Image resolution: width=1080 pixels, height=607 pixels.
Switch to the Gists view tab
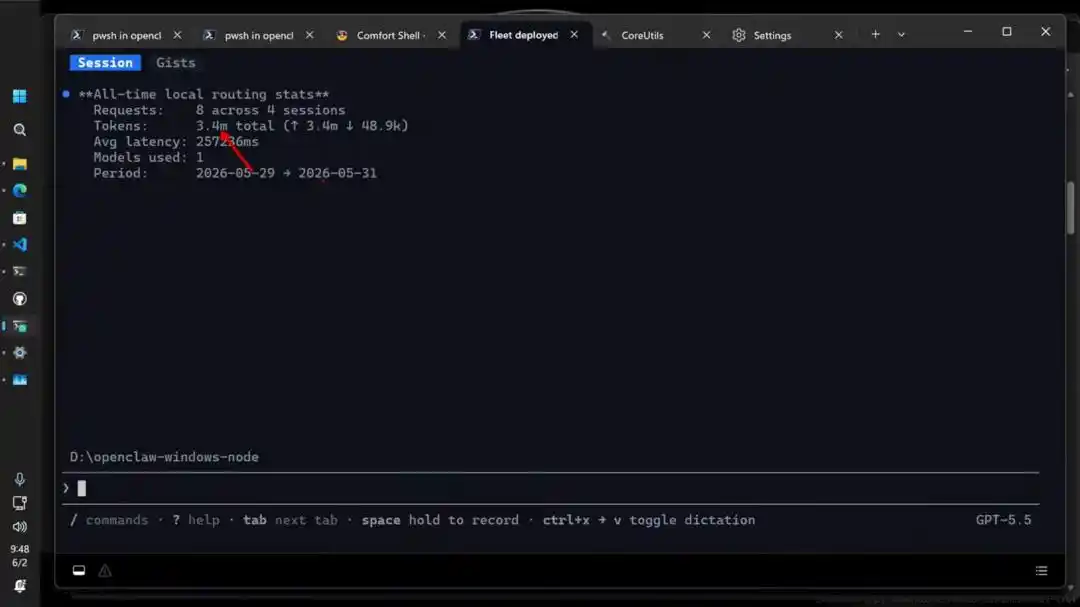(x=176, y=63)
